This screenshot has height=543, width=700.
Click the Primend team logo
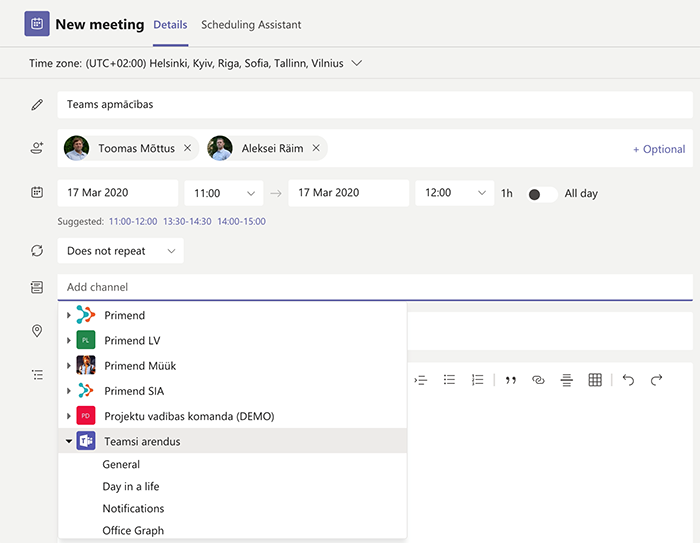86,315
